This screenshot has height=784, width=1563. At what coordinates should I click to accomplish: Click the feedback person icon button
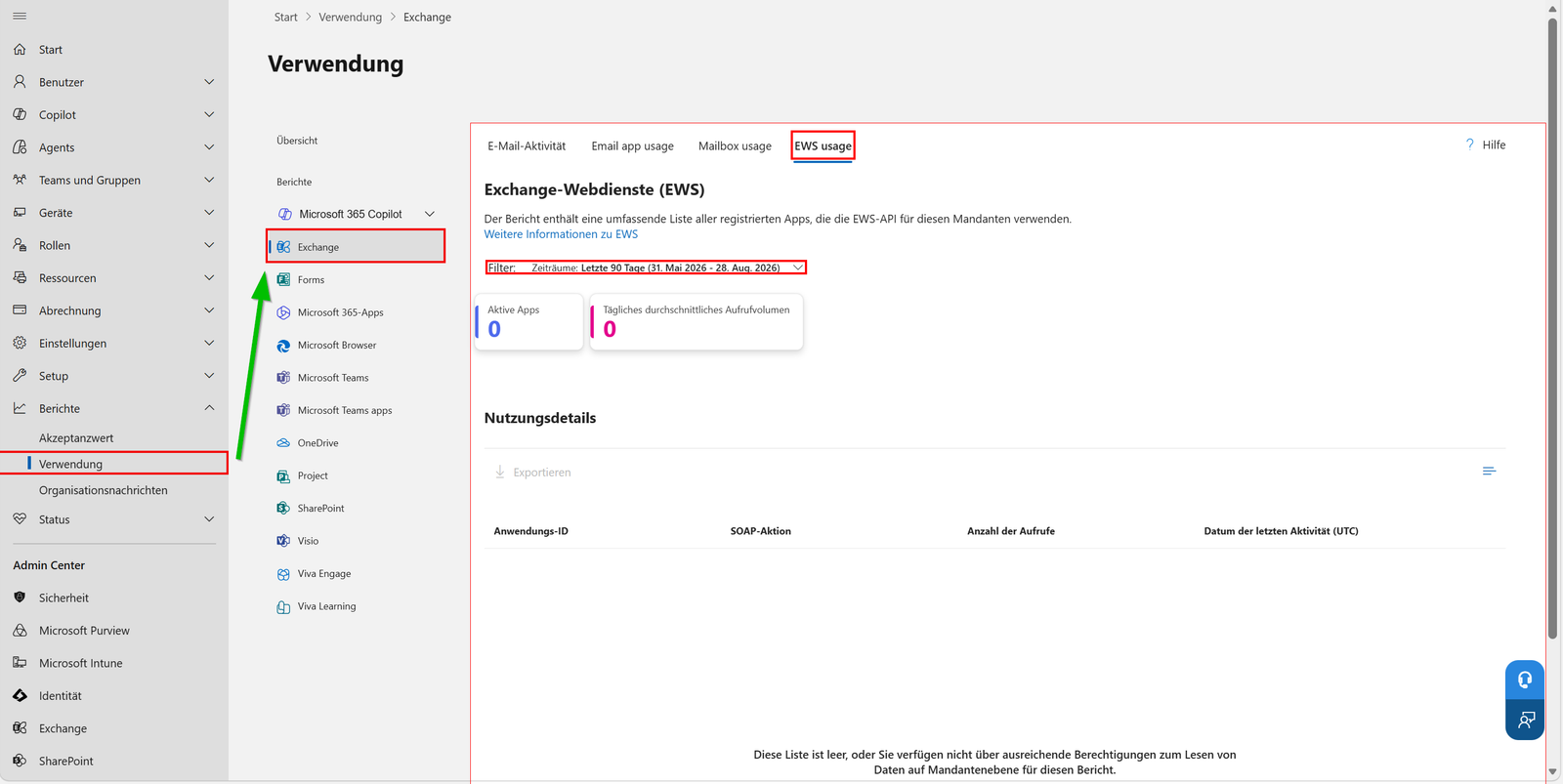[x=1525, y=721]
